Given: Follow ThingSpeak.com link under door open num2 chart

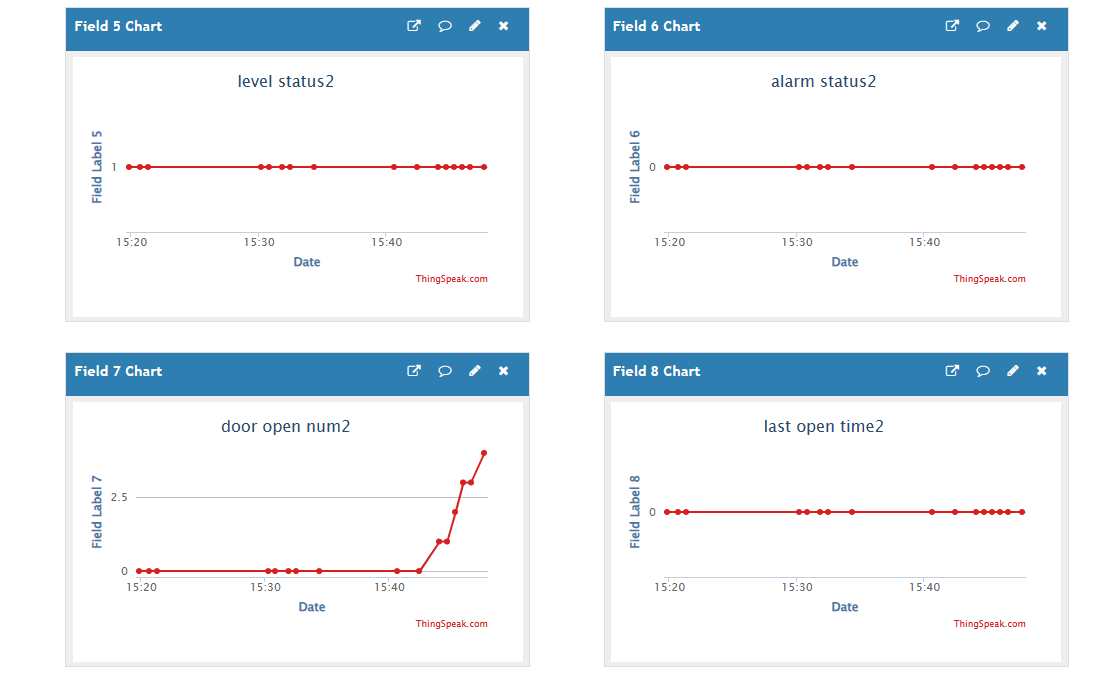Looking at the screenshot, I should [451, 624].
